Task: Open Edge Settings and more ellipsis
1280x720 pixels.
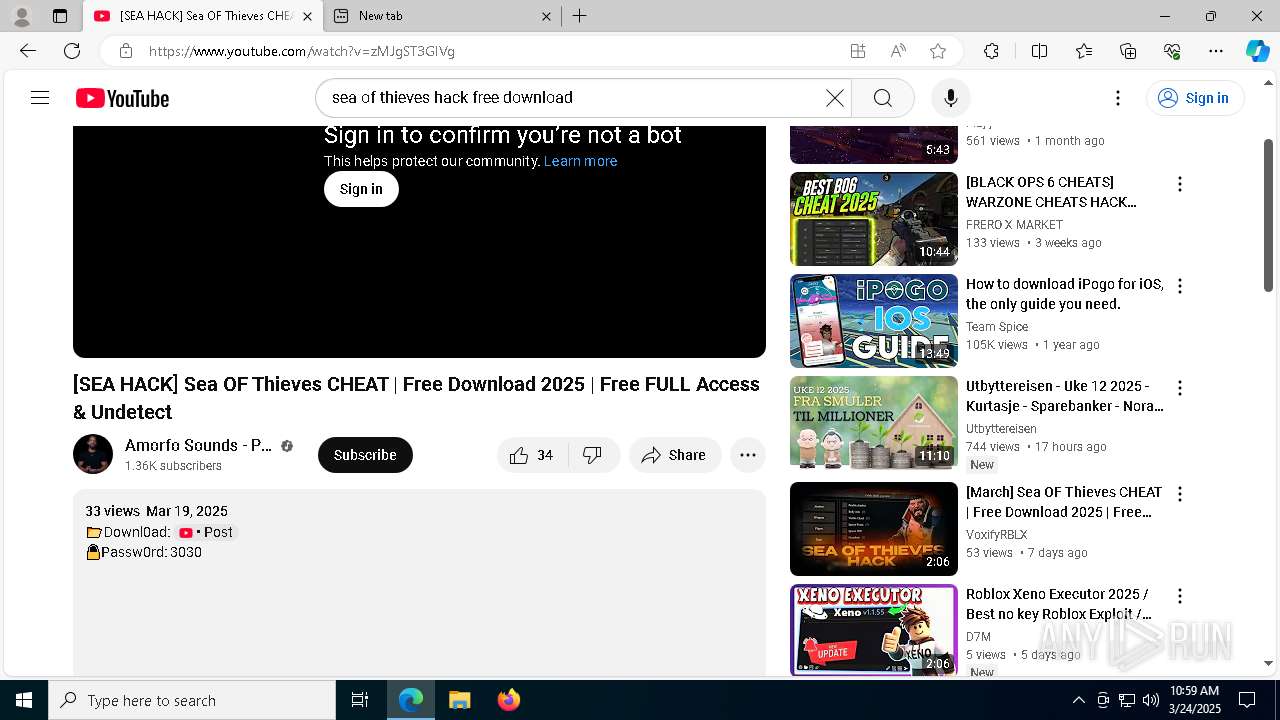Action: [1216, 51]
